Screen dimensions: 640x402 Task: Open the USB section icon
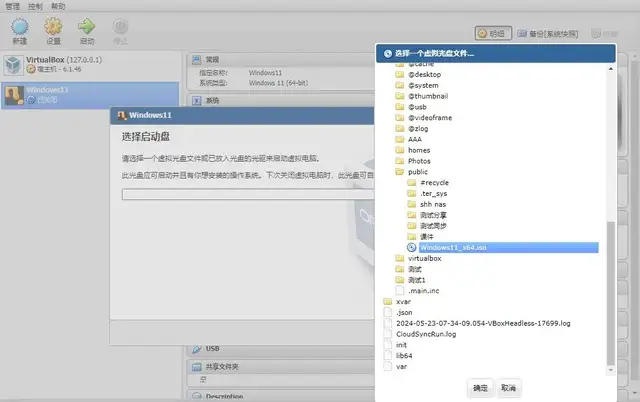(197, 349)
